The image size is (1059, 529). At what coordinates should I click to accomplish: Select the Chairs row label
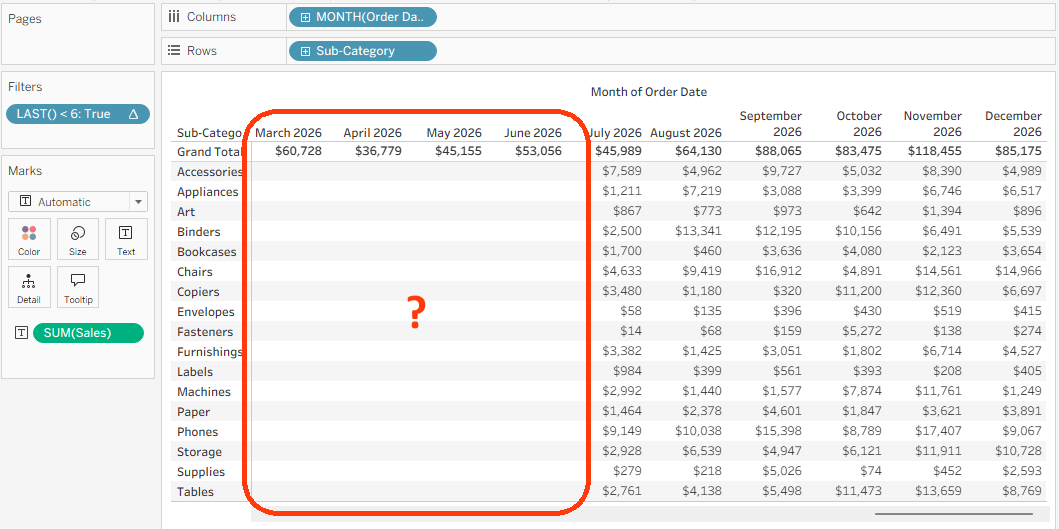[x=195, y=272]
